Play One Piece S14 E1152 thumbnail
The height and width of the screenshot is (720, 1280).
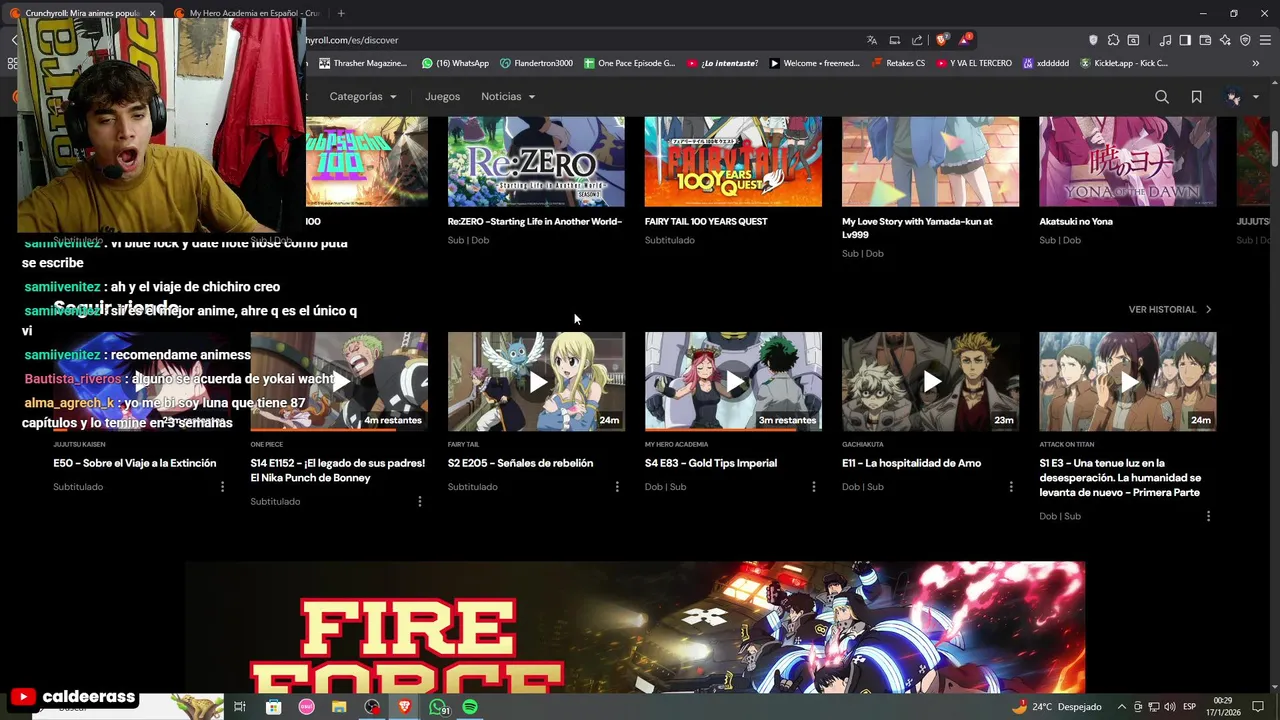click(x=339, y=382)
